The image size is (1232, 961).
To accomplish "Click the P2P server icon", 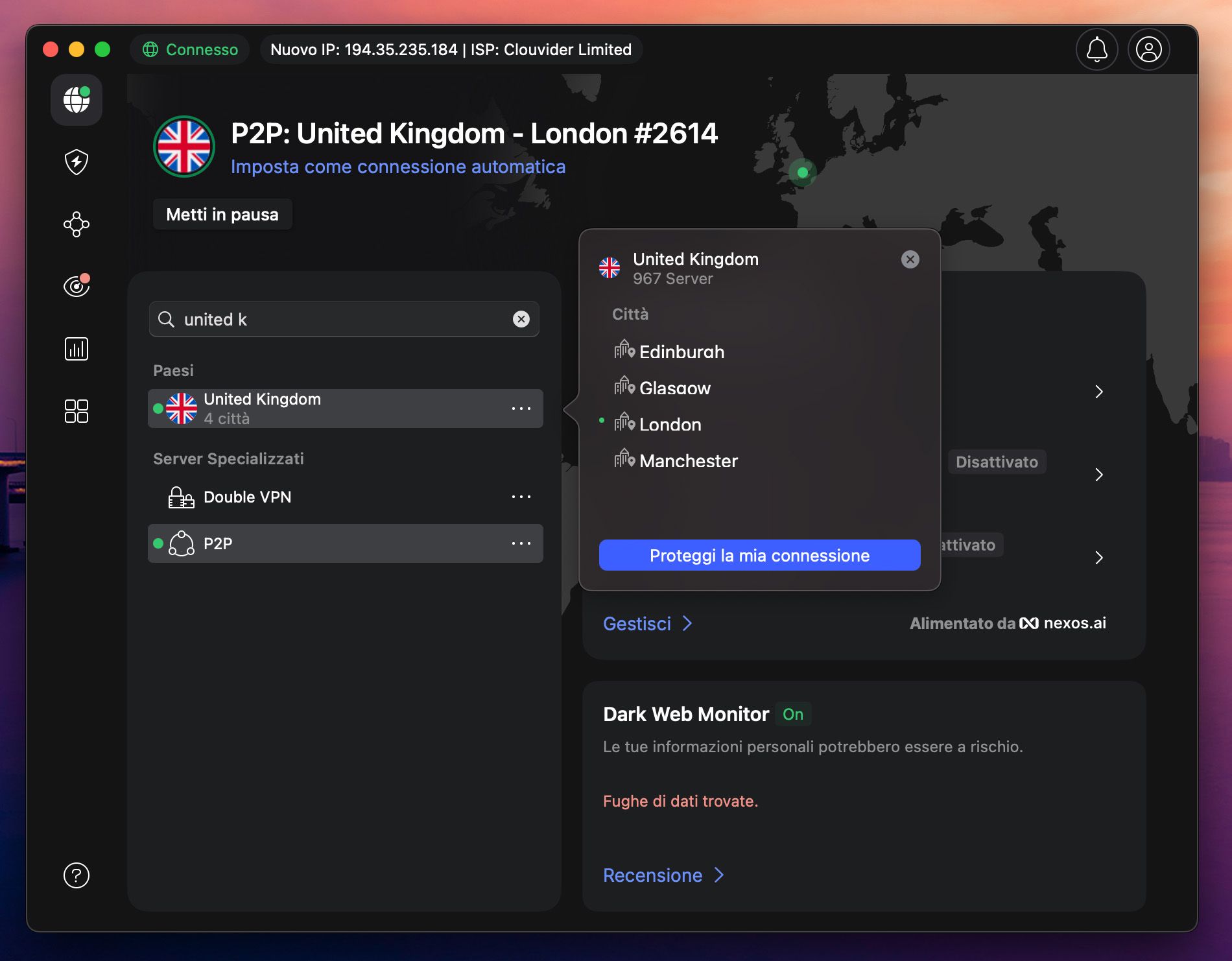I will click(x=182, y=543).
